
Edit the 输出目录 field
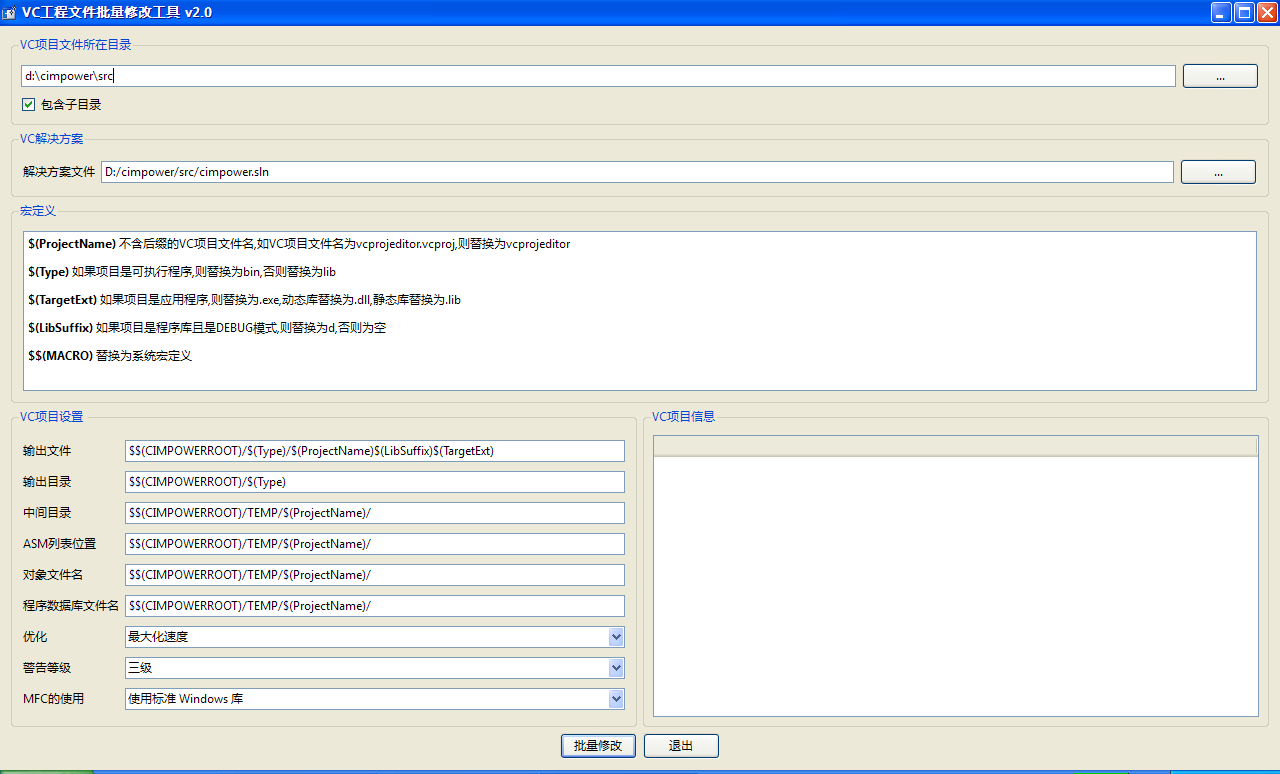click(x=375, y=482)
